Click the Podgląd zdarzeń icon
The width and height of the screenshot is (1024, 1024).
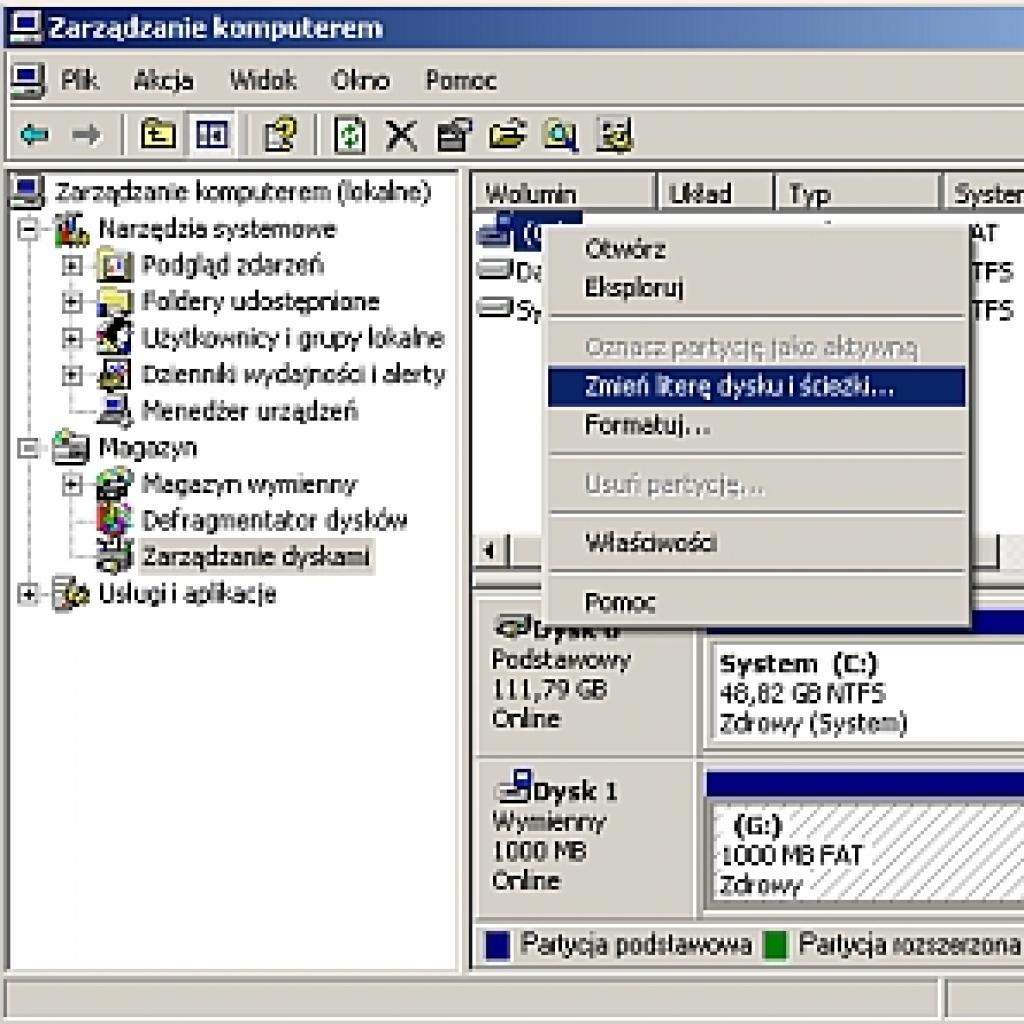coord(115,266)
